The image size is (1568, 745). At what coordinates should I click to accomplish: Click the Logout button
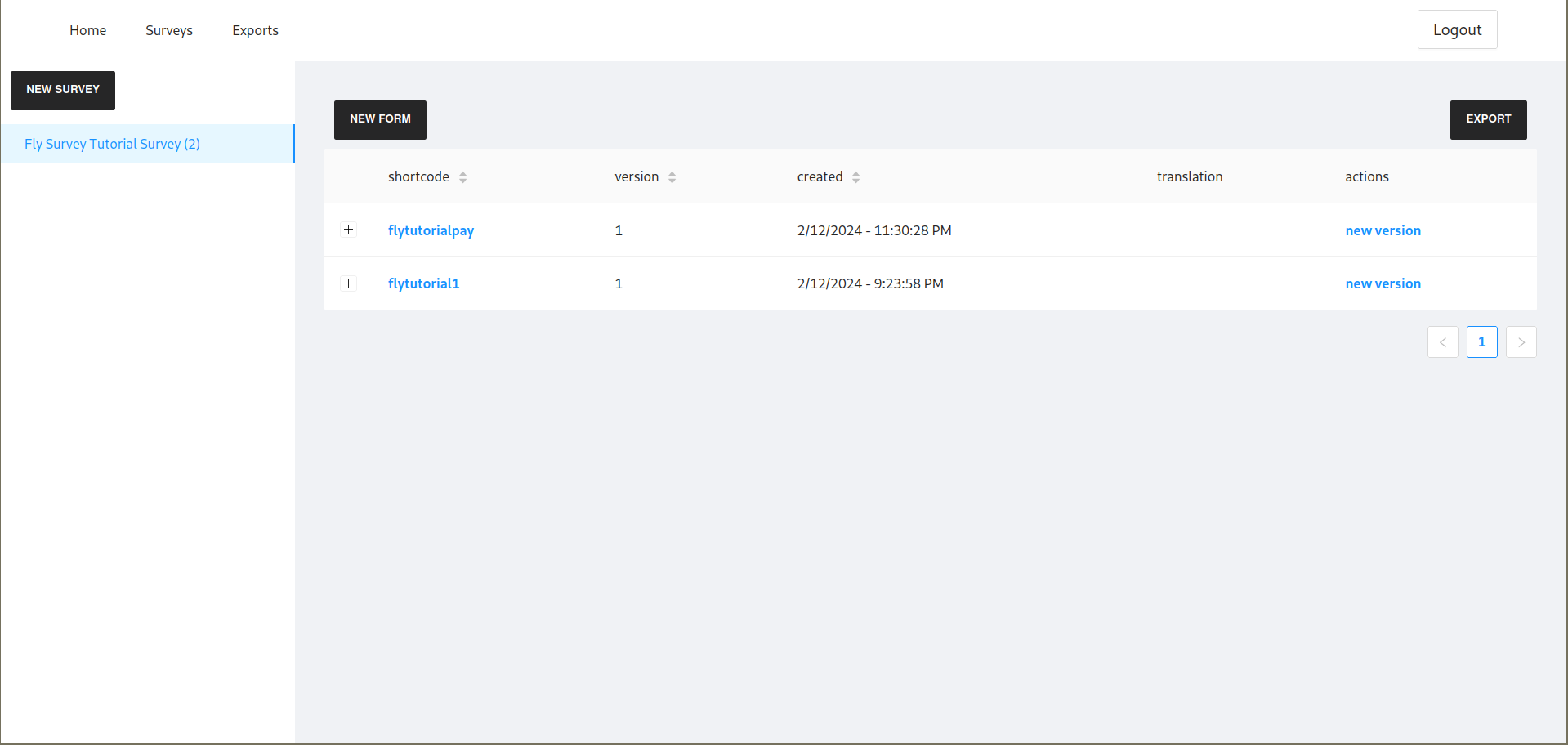point(1457,29)
